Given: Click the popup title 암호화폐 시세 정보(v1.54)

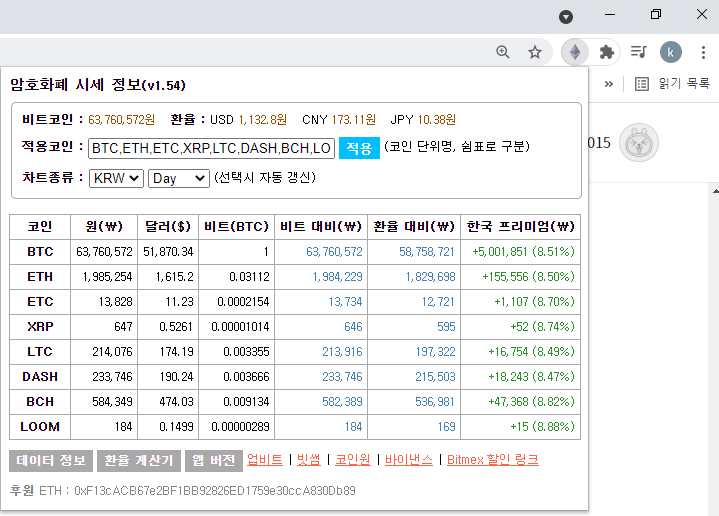Looking at the screenshot, I should pyautogui.click(x=98, y=85).
